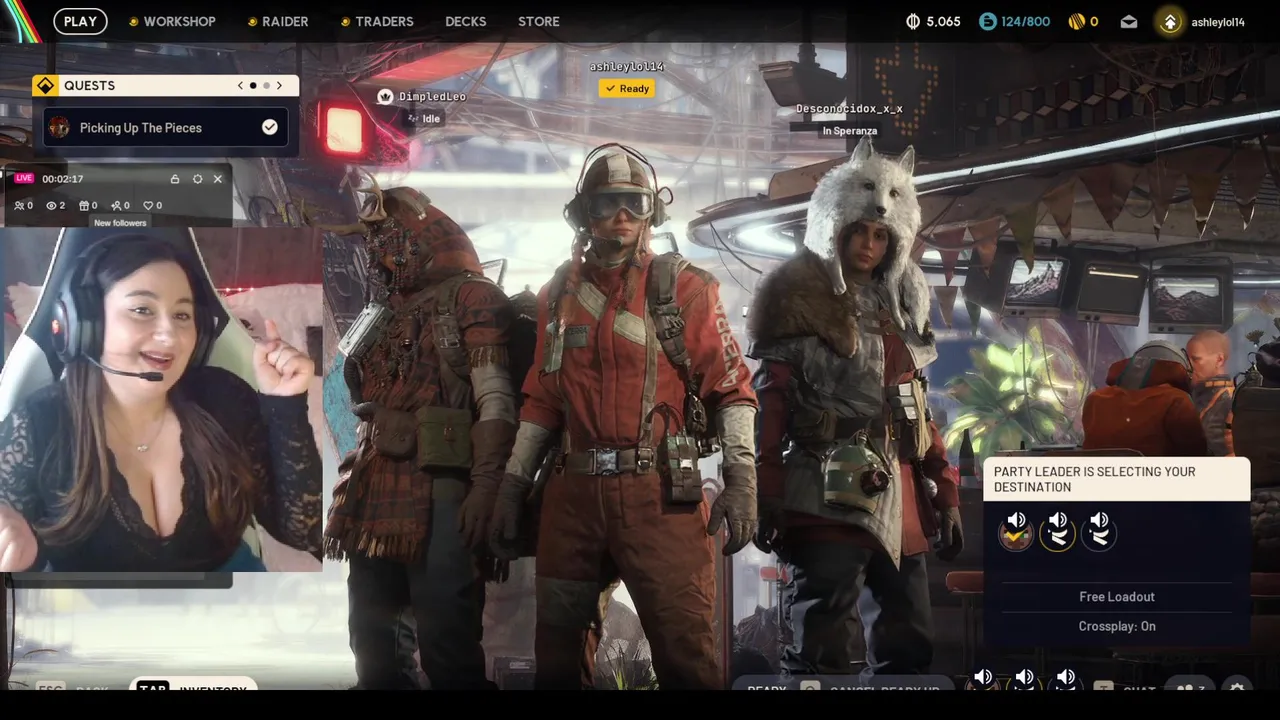The width and height of the screenshot is (1280, 720).
Task: Click the party leader destination notice
Action: pos(1117,479)
